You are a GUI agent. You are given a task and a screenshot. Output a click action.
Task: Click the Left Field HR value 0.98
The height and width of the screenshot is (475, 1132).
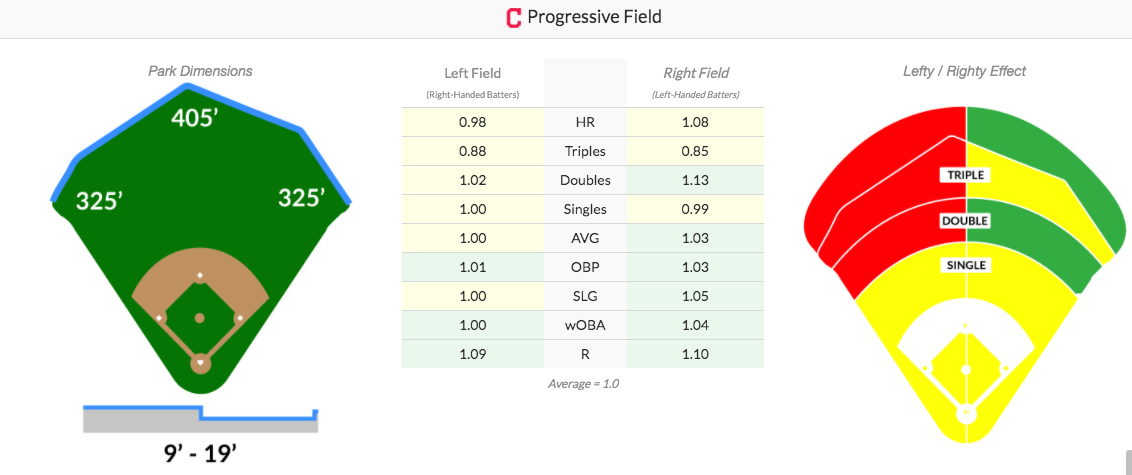(x=472, y=123)
